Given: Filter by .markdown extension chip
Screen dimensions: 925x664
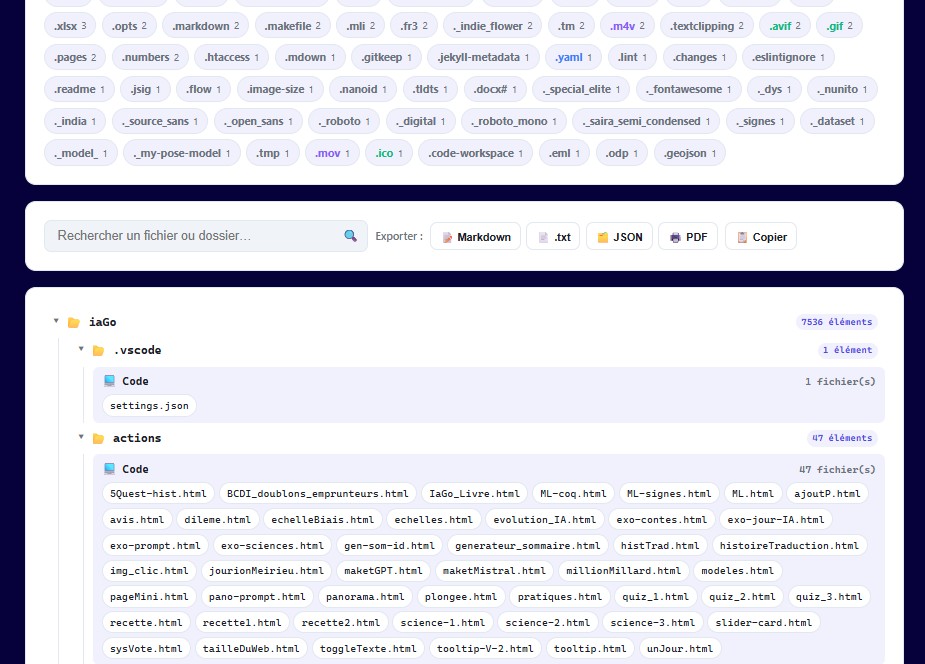Looking at the screenshot, I should pos(205,26).
